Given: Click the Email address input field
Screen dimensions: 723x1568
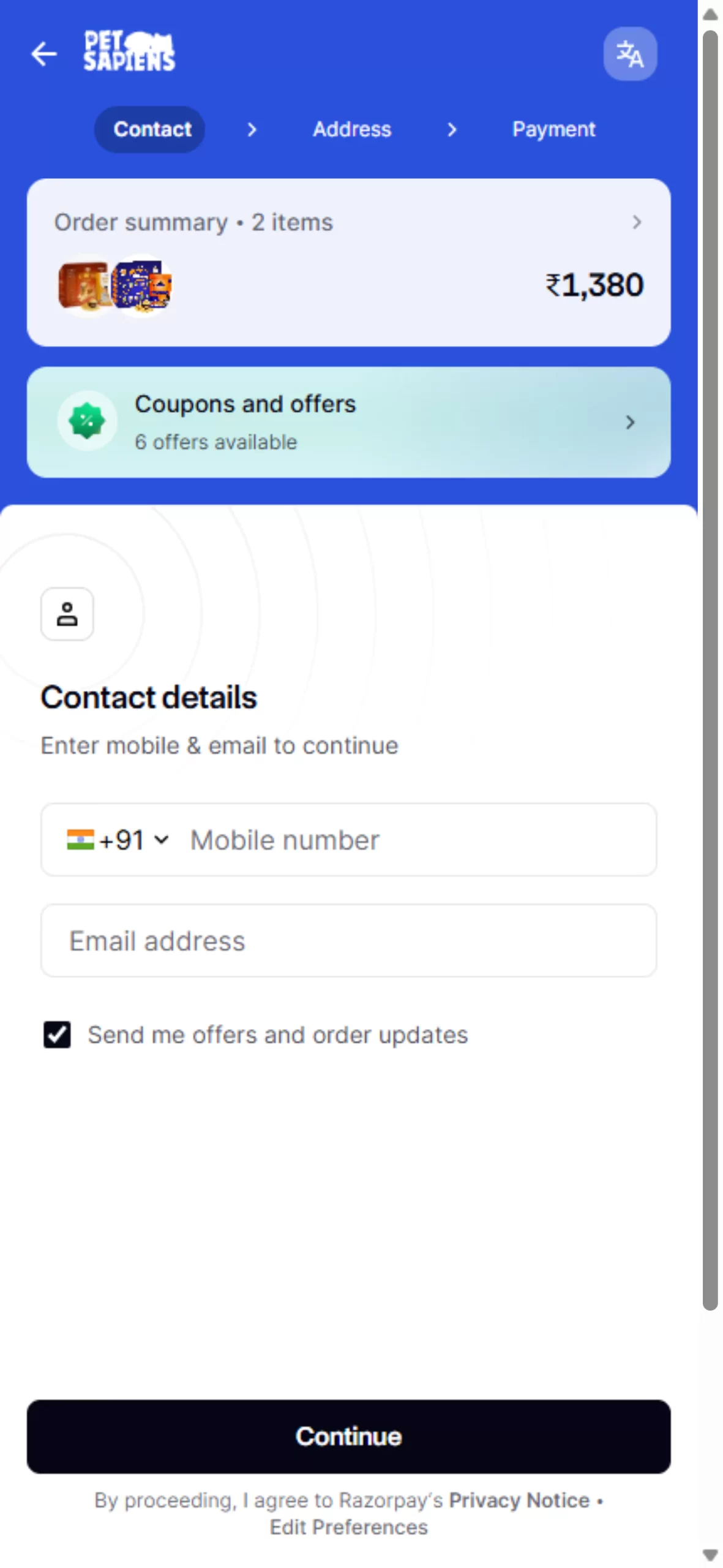Looking at the screenshot, I should click(348, 941).
